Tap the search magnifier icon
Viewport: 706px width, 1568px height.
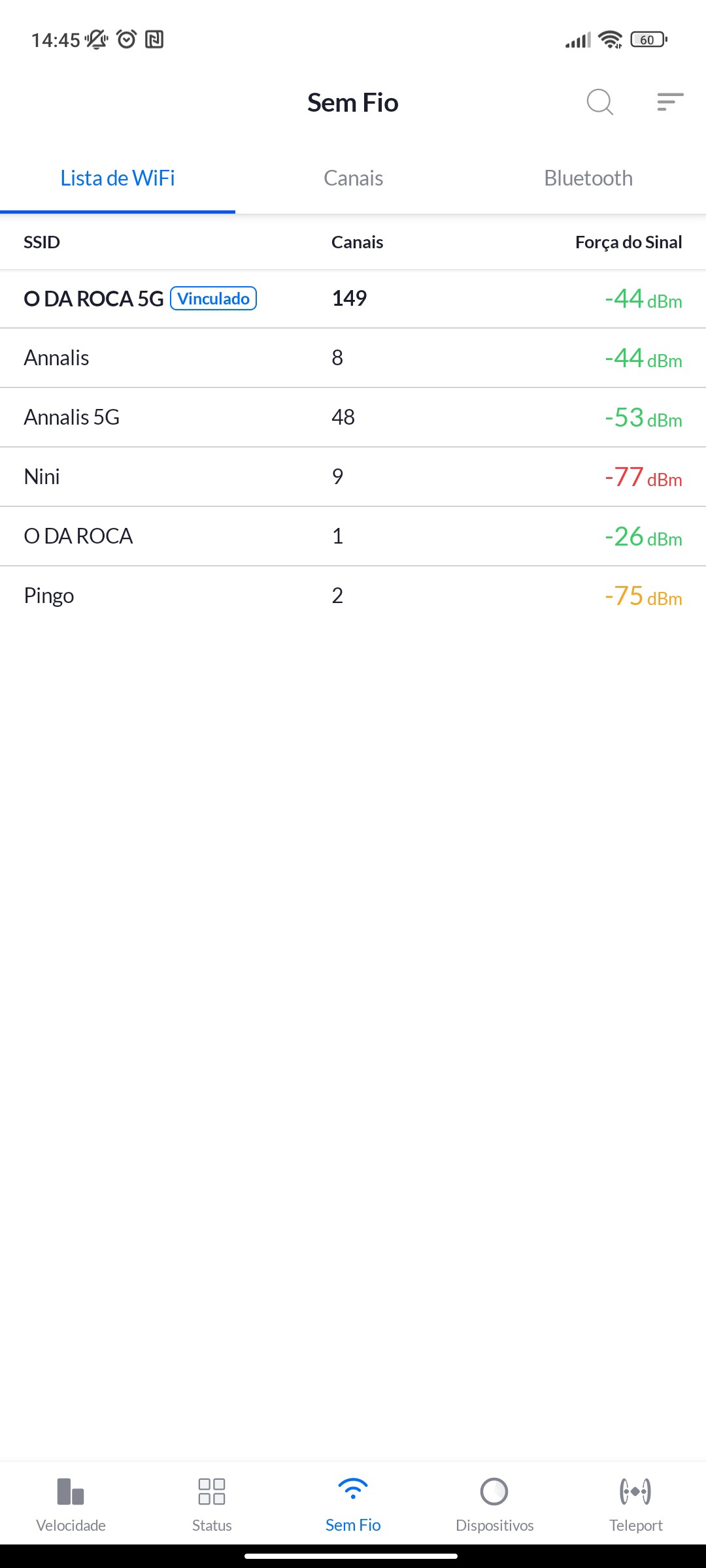coord(599,102)
